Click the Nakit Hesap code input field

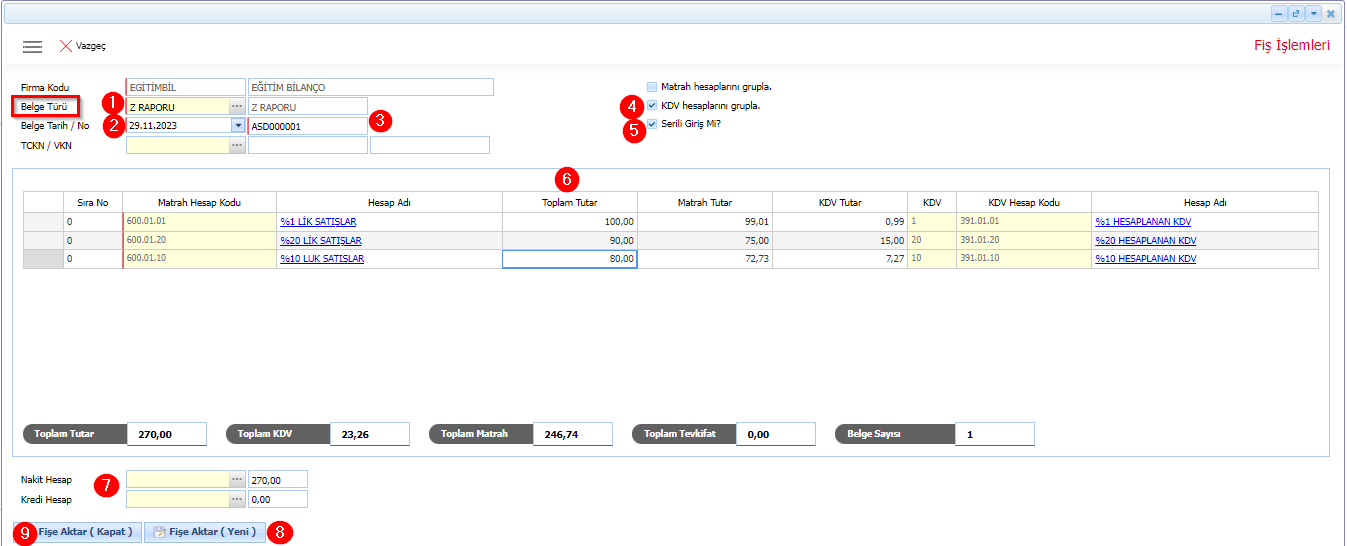(178, 479)
